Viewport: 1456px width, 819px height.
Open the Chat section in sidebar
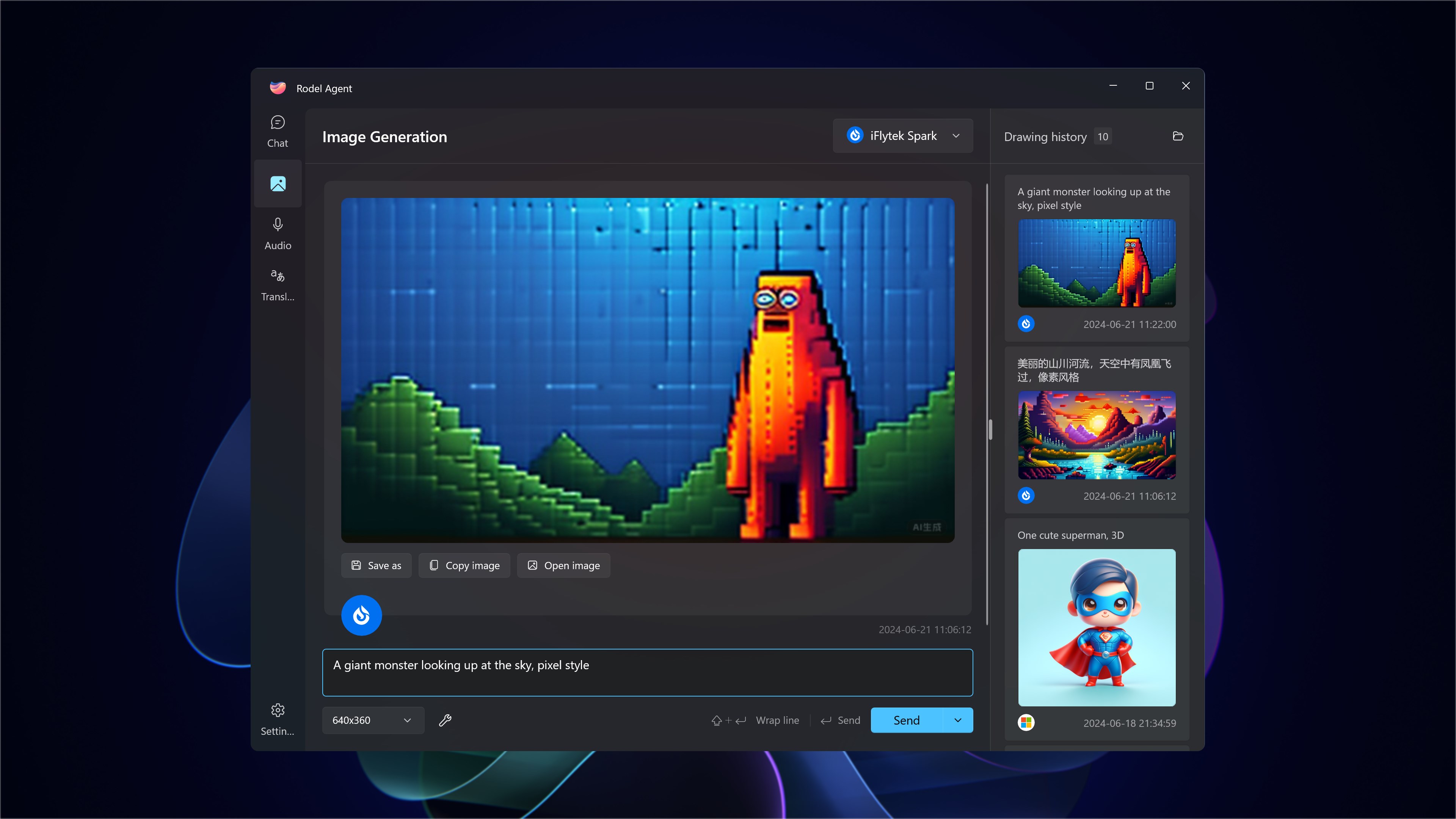pos(278,131)
